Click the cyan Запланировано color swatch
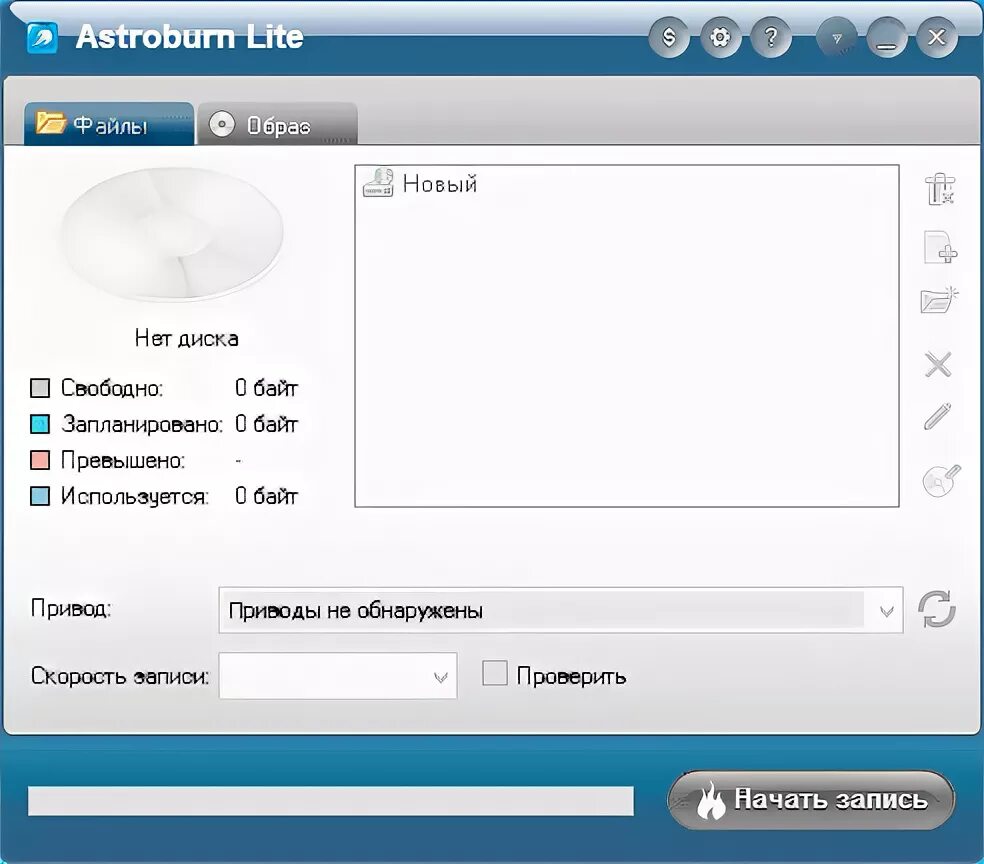The width and height of the screenshot is (984, 864). [x=40, y=424]
